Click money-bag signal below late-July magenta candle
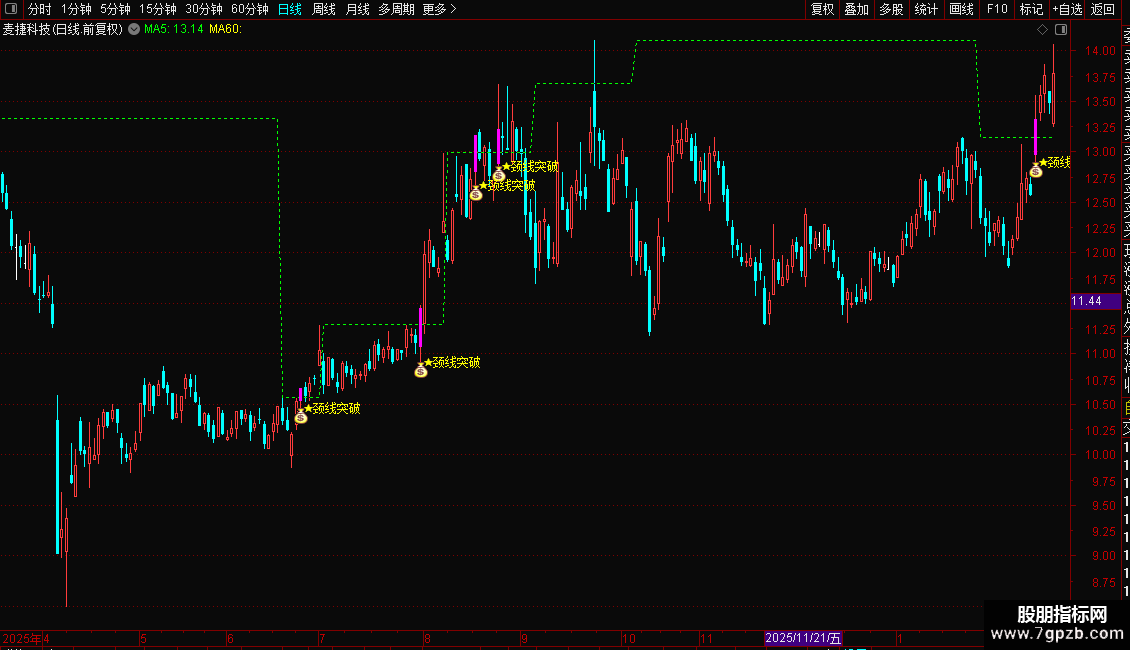The width and height of the screenshot is (1130, 650). pyautogui.click(x=421, y=371)
